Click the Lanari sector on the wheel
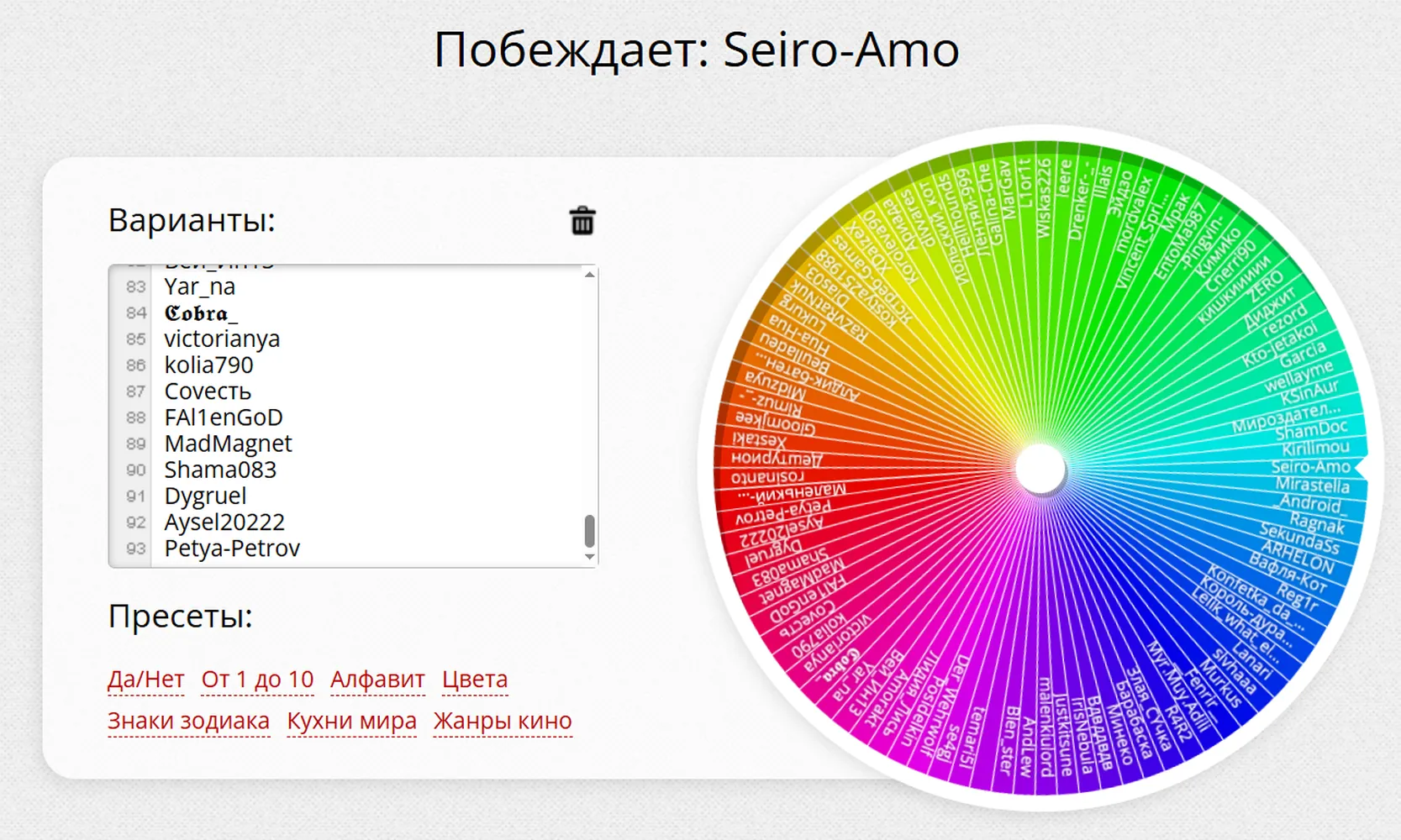This screenshot has width=1401, height=840. 1251,661
